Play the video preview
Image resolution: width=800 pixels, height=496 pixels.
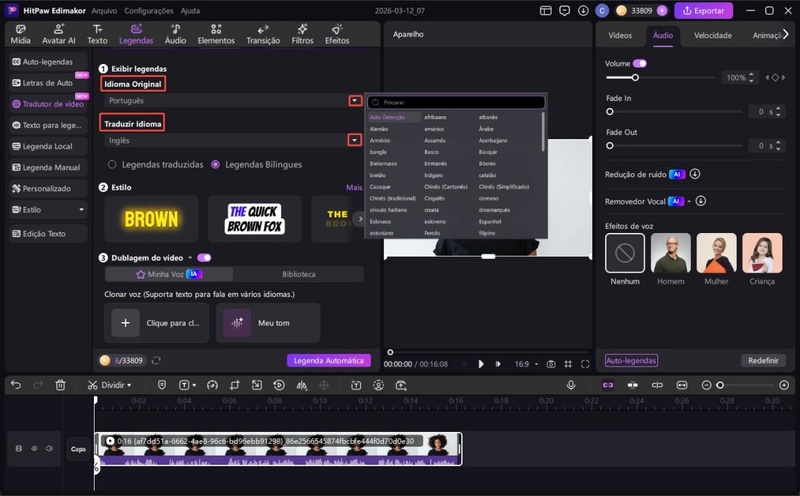pos(481,364)
